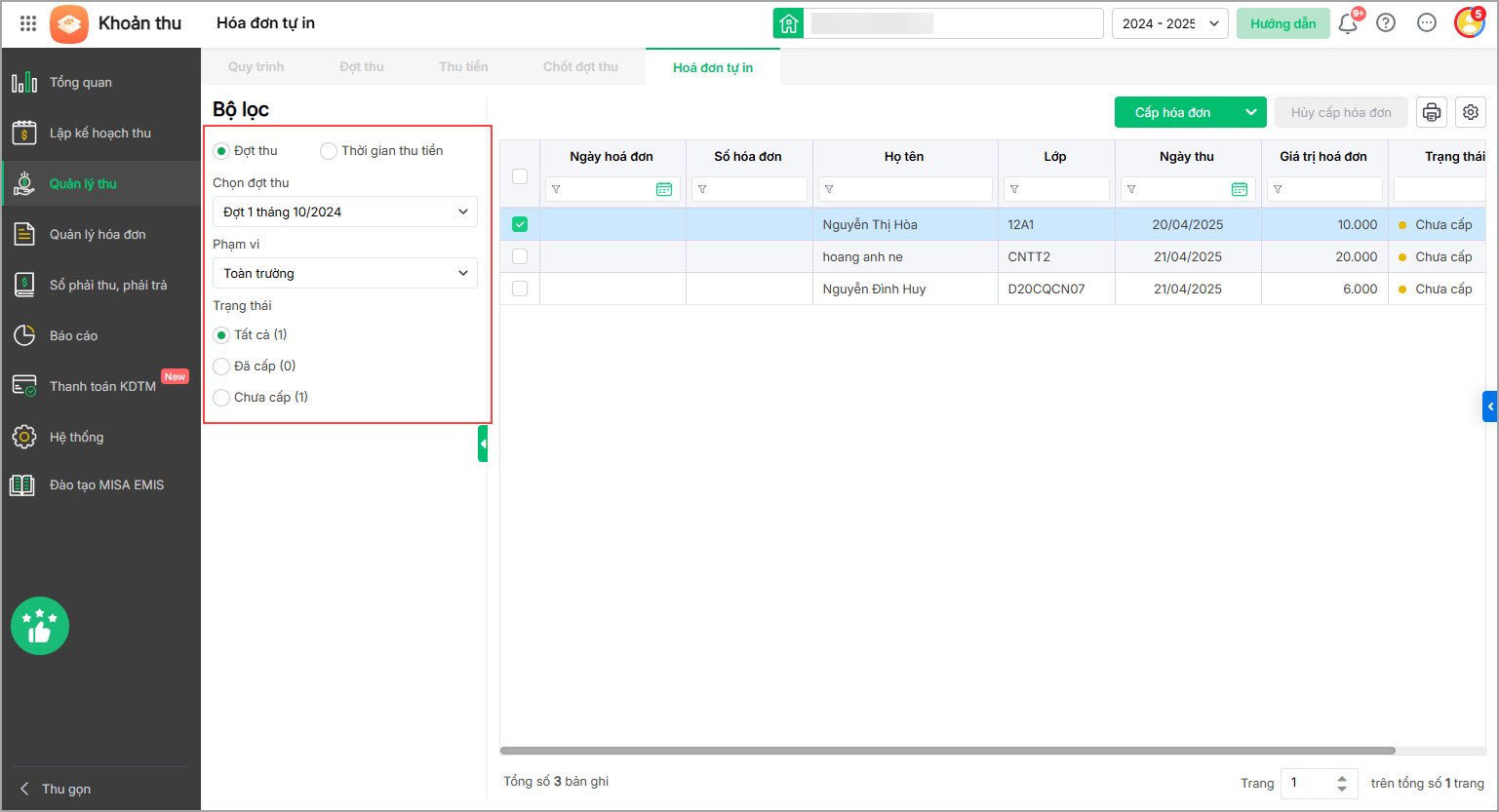Viewport: 1499px width, 812px height.
Task: Open Thanh toán KDTM menu
Action: [x=101, y=386]
